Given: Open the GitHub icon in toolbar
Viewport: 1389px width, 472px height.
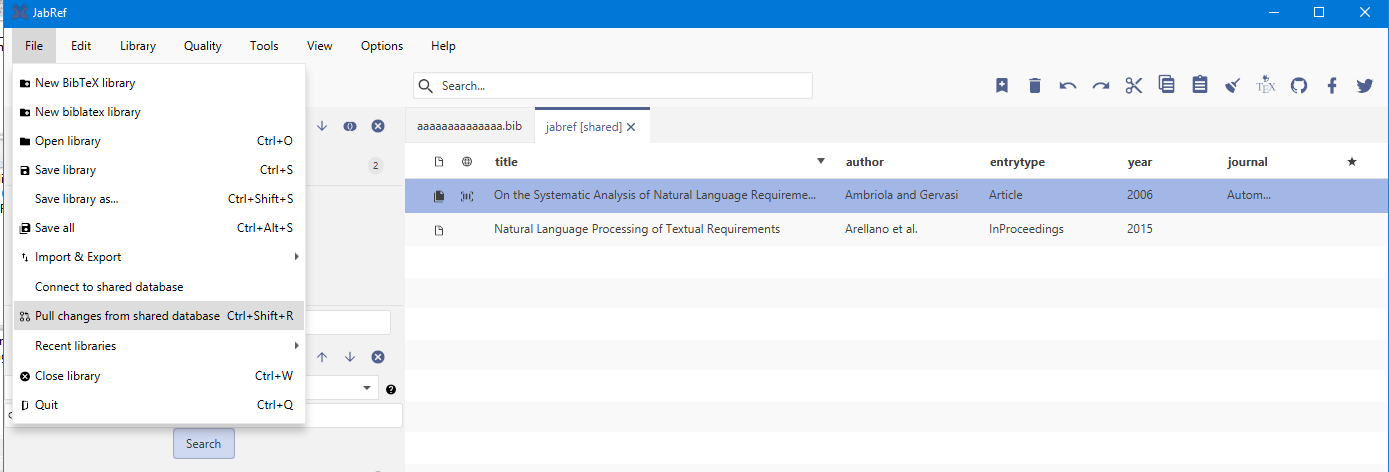Looking at the screenshot, I should (x=1299, y=86).
